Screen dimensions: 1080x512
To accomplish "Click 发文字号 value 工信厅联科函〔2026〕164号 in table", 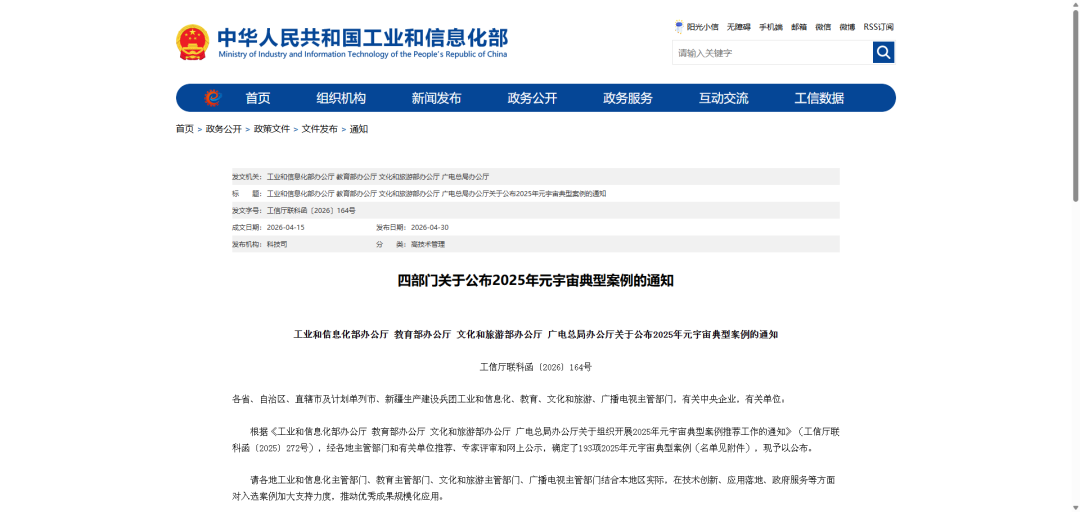I will tap(311, 210).
